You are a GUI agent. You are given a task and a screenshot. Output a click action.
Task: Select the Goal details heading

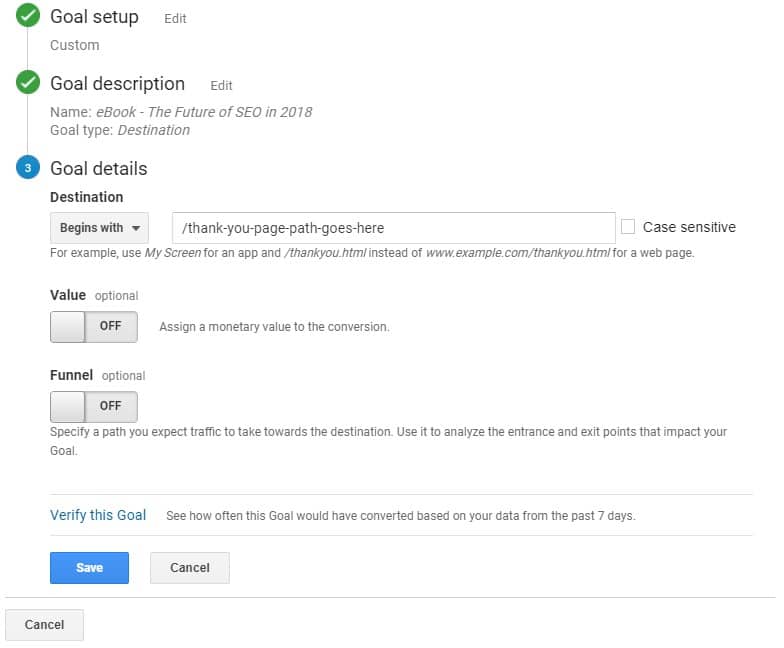98,169
